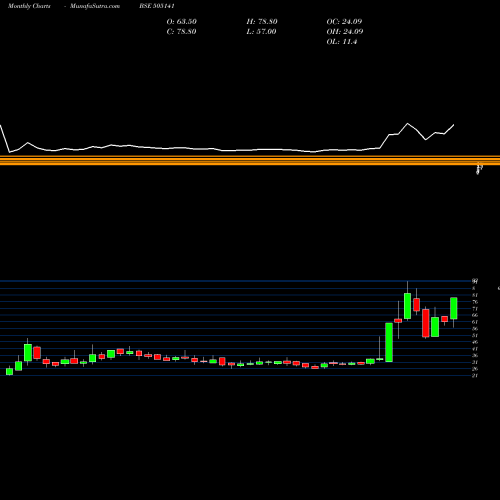The height and width of the screenshot is (500, 500).
Task: Click the tallest red candlestick body
Action: coord(426,323)
